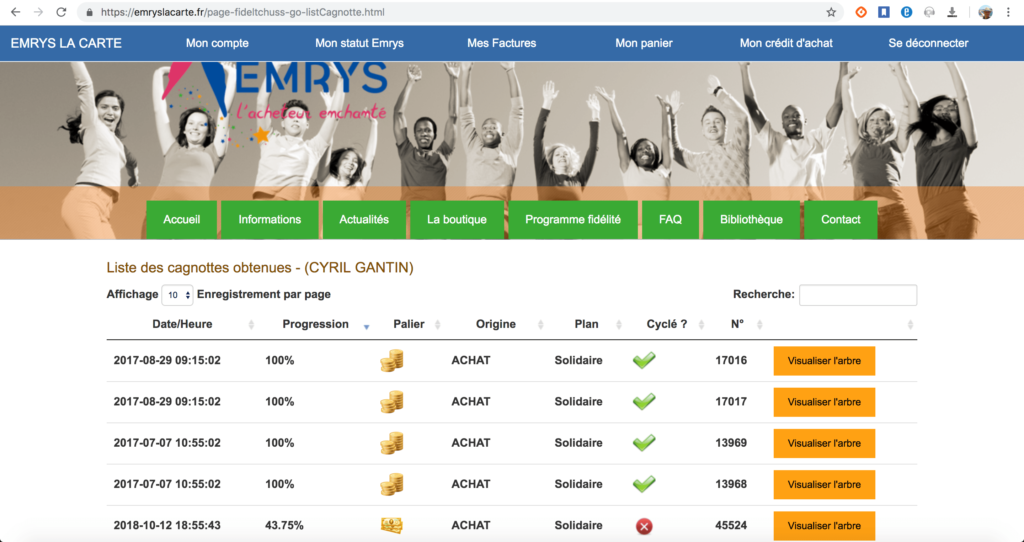Click the 43.75% progression value

point(284,525)
